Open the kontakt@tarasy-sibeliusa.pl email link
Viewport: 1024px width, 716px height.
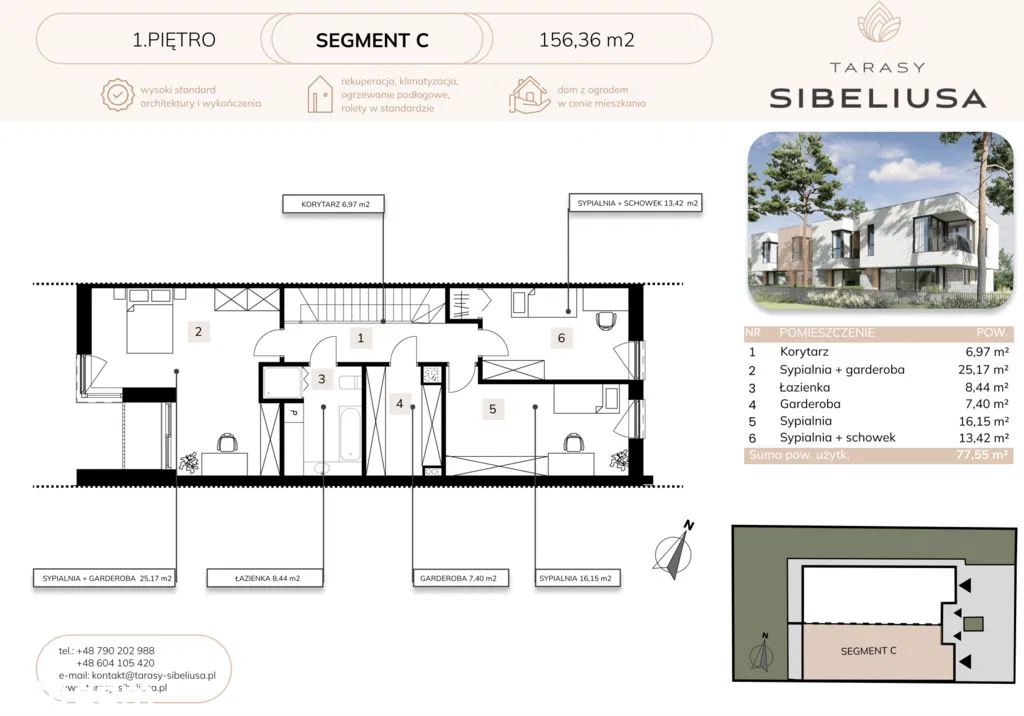[142, 675]
